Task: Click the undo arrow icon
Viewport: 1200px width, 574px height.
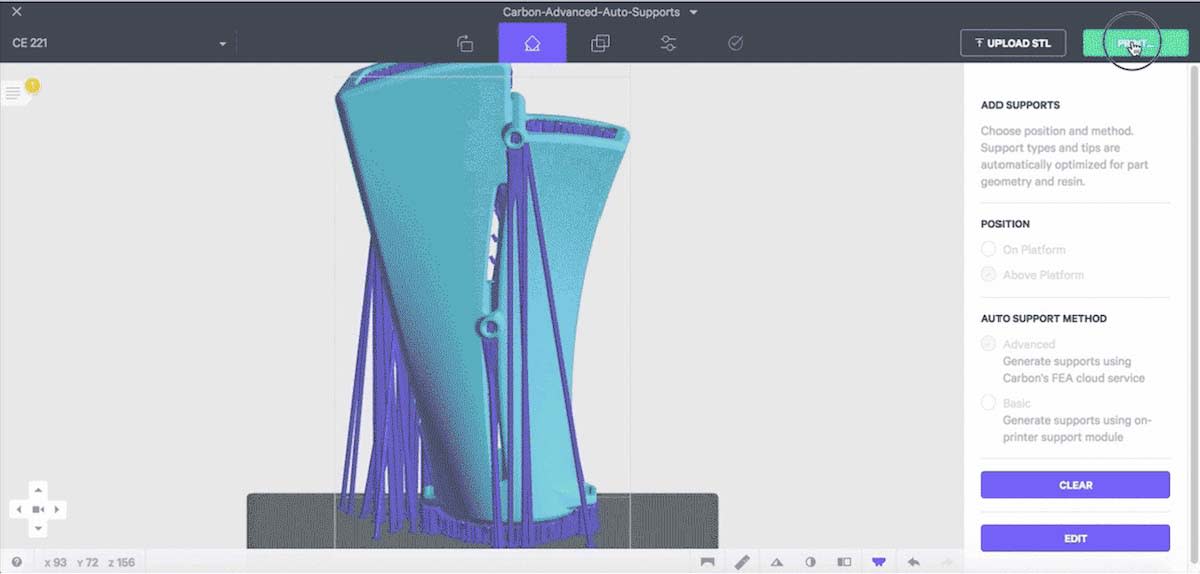Action: click(913, 562)
